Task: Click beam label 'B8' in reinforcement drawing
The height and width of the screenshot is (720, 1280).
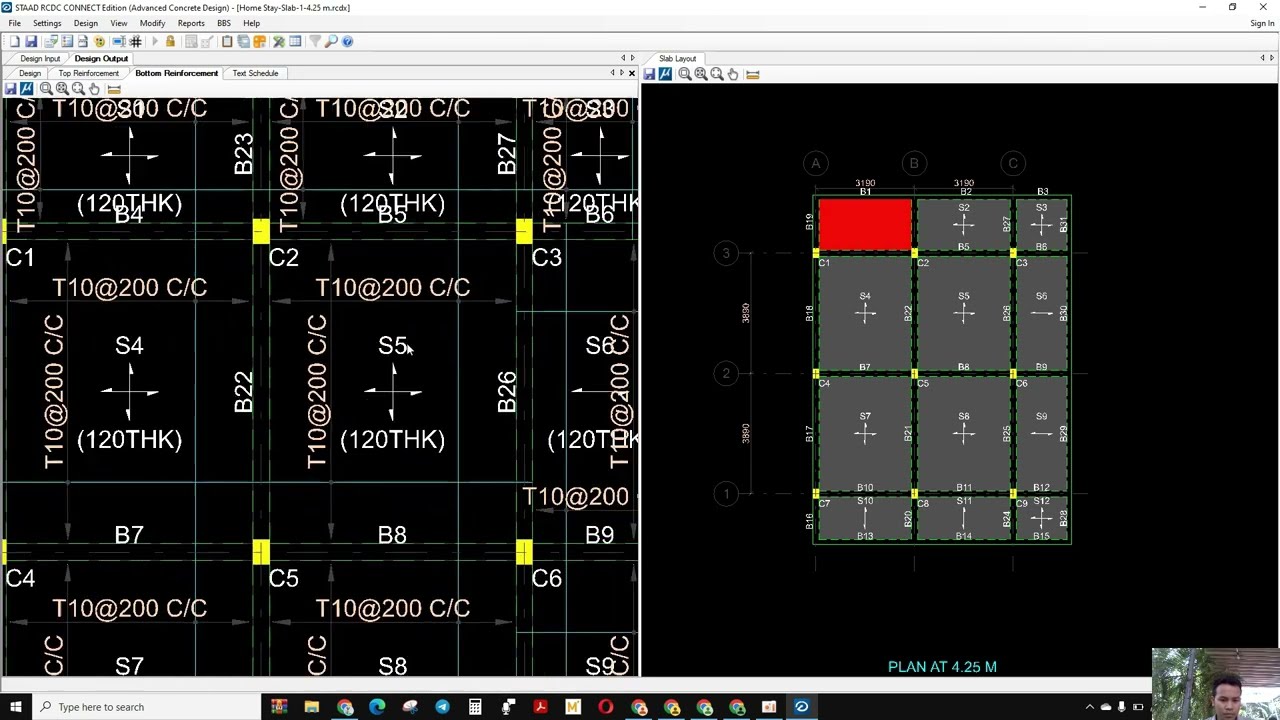Action: click(392, 536)
